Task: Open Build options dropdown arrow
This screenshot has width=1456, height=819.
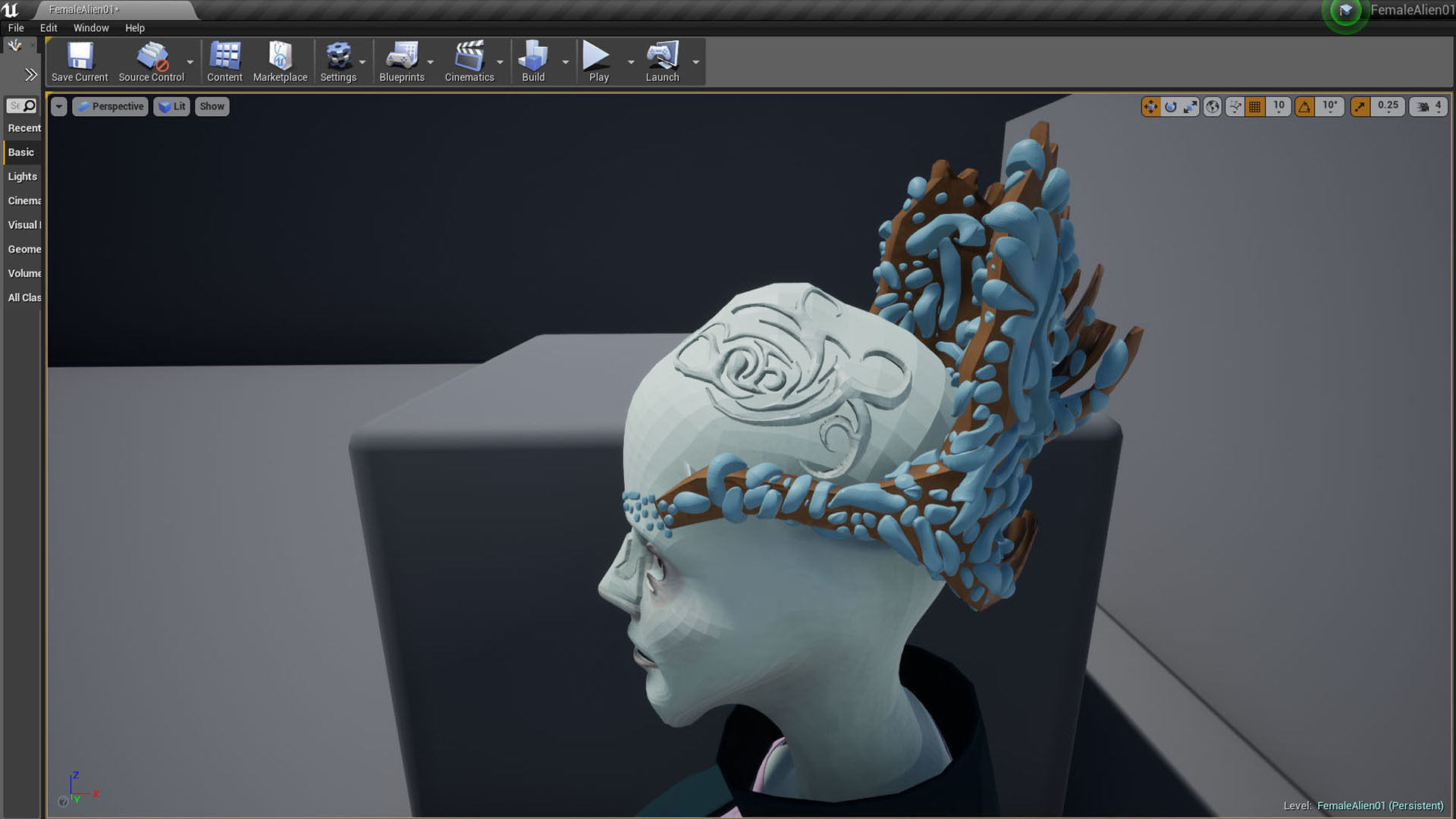Action: pyautogui.click(x=566, y=62)
